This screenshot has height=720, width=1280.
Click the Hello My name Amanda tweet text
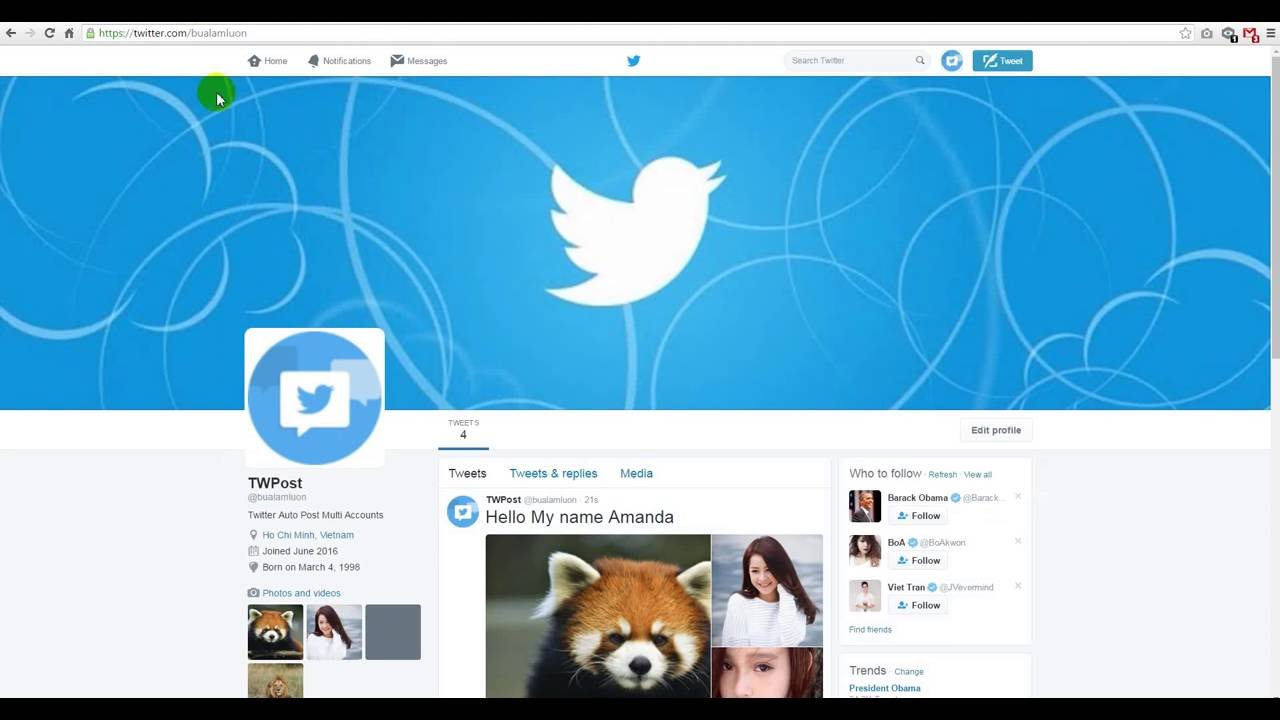click(580, 517)
